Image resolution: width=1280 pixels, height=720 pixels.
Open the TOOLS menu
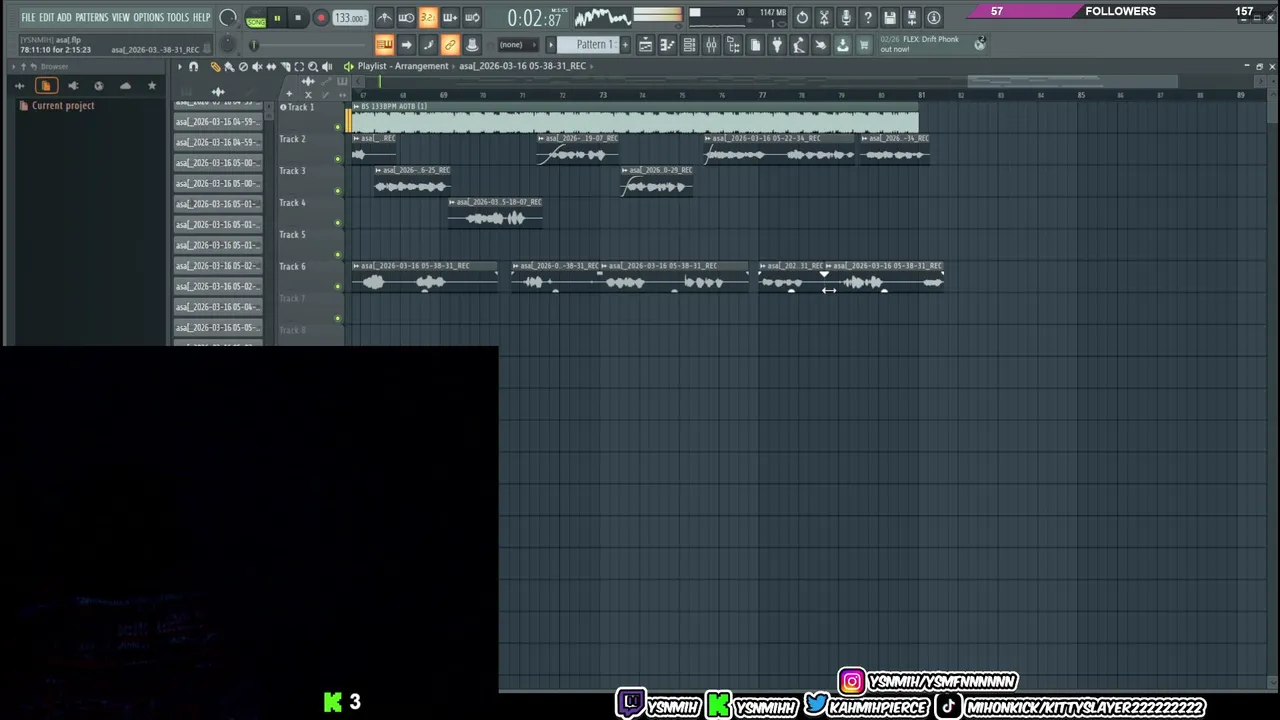tap(178, 17)
